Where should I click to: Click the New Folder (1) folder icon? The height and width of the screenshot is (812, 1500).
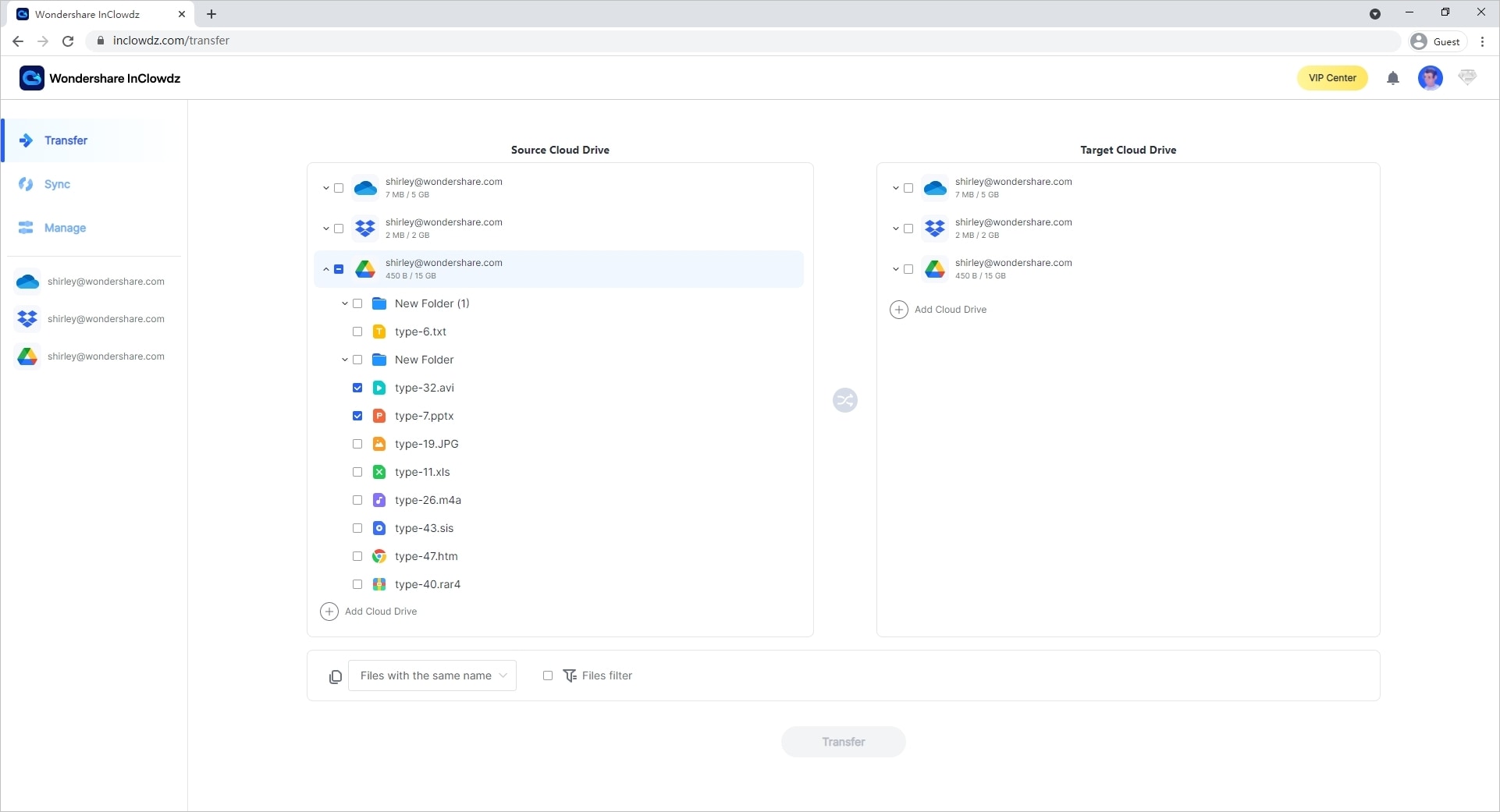pyautogui.click(x=379, y=303)
